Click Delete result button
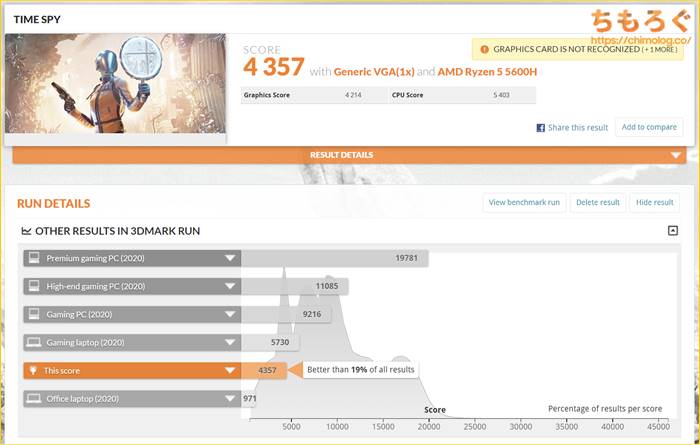Image resolution: width=700 pixels, height=445 pixels. click(598, 203)
